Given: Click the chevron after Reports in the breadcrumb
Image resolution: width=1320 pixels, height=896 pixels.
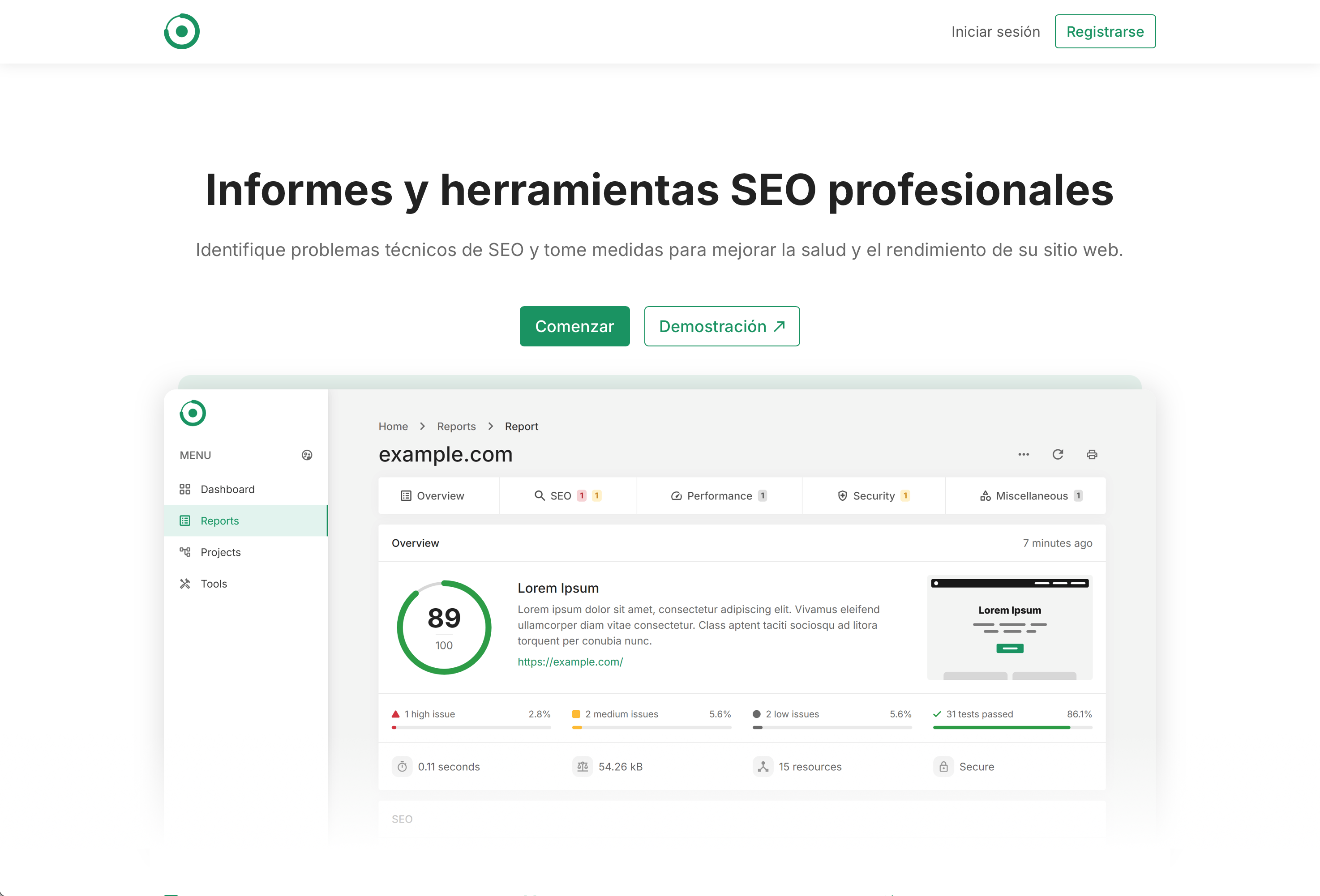Looking at the screenshot, I should [491, 427].
